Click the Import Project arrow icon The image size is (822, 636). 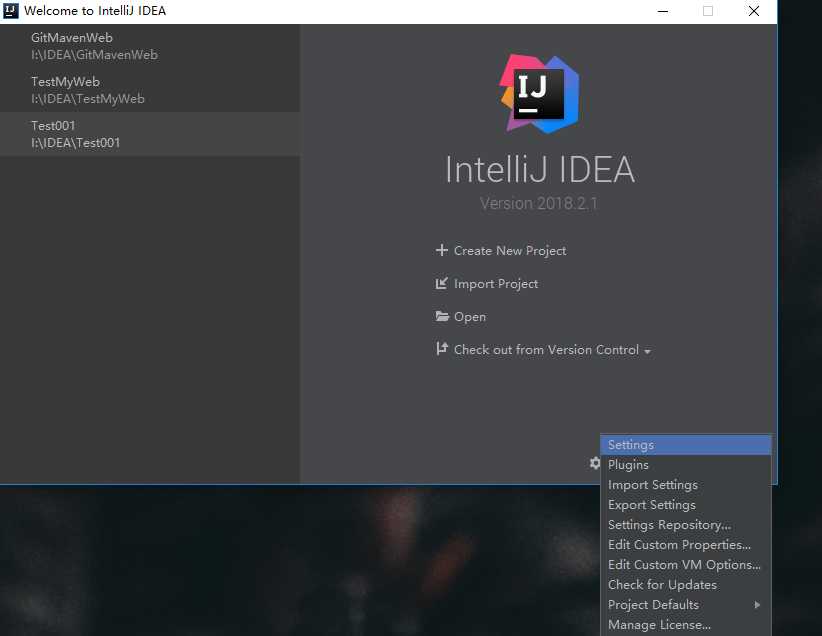pos(441,283)
